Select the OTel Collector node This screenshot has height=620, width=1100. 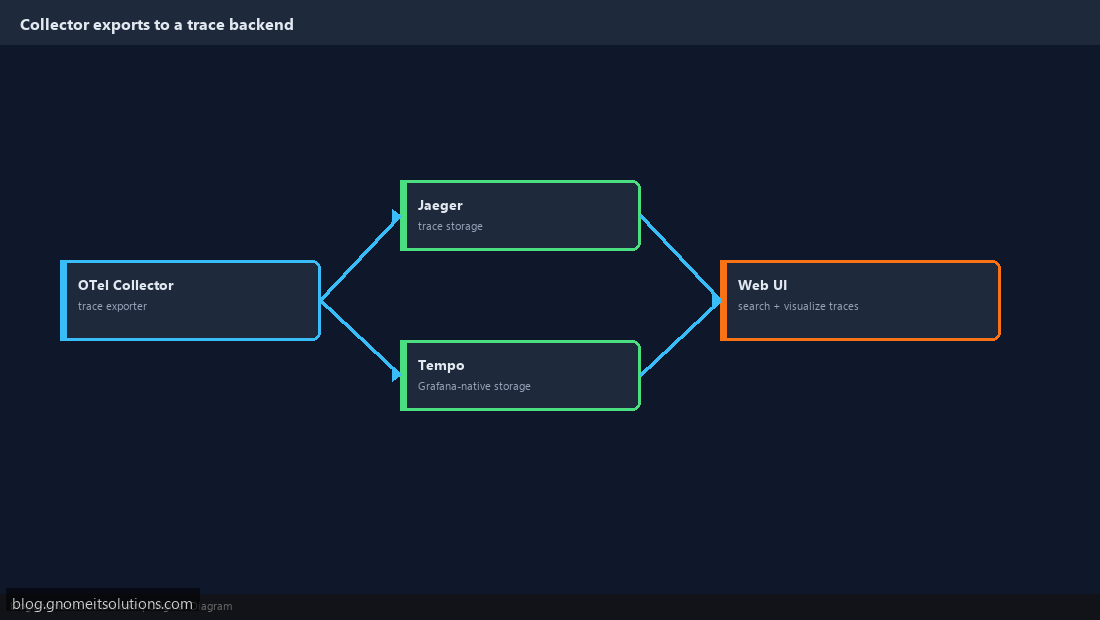(190, 300)
